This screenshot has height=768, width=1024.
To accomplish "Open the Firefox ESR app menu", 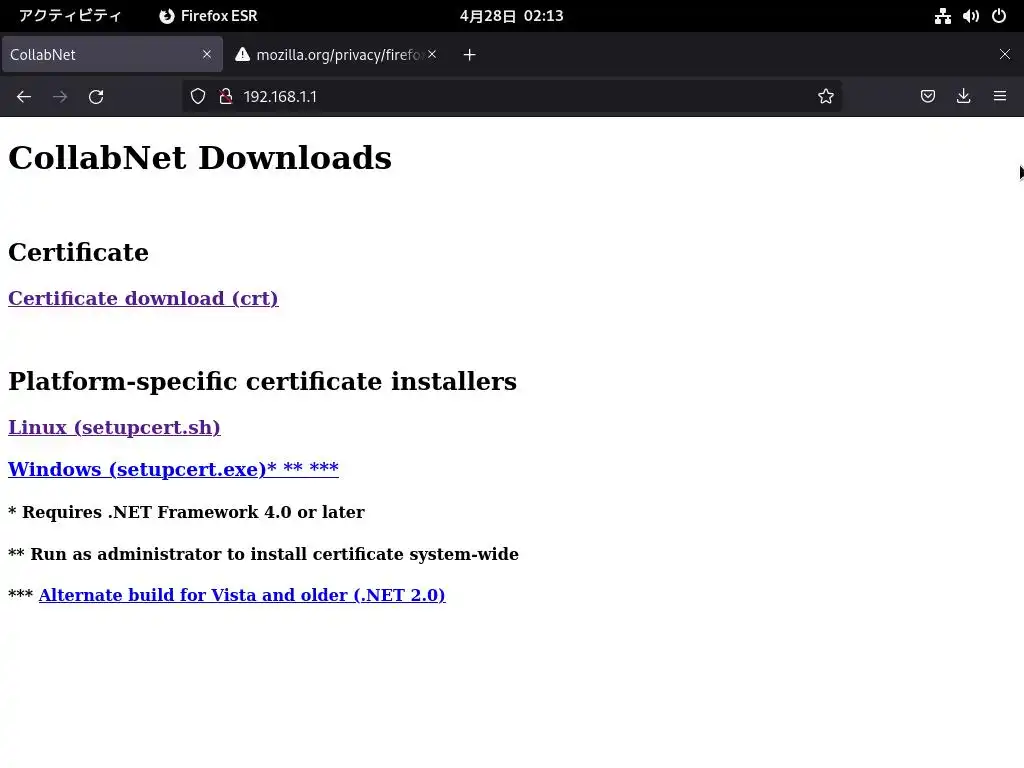I will [x=208, y=16].
